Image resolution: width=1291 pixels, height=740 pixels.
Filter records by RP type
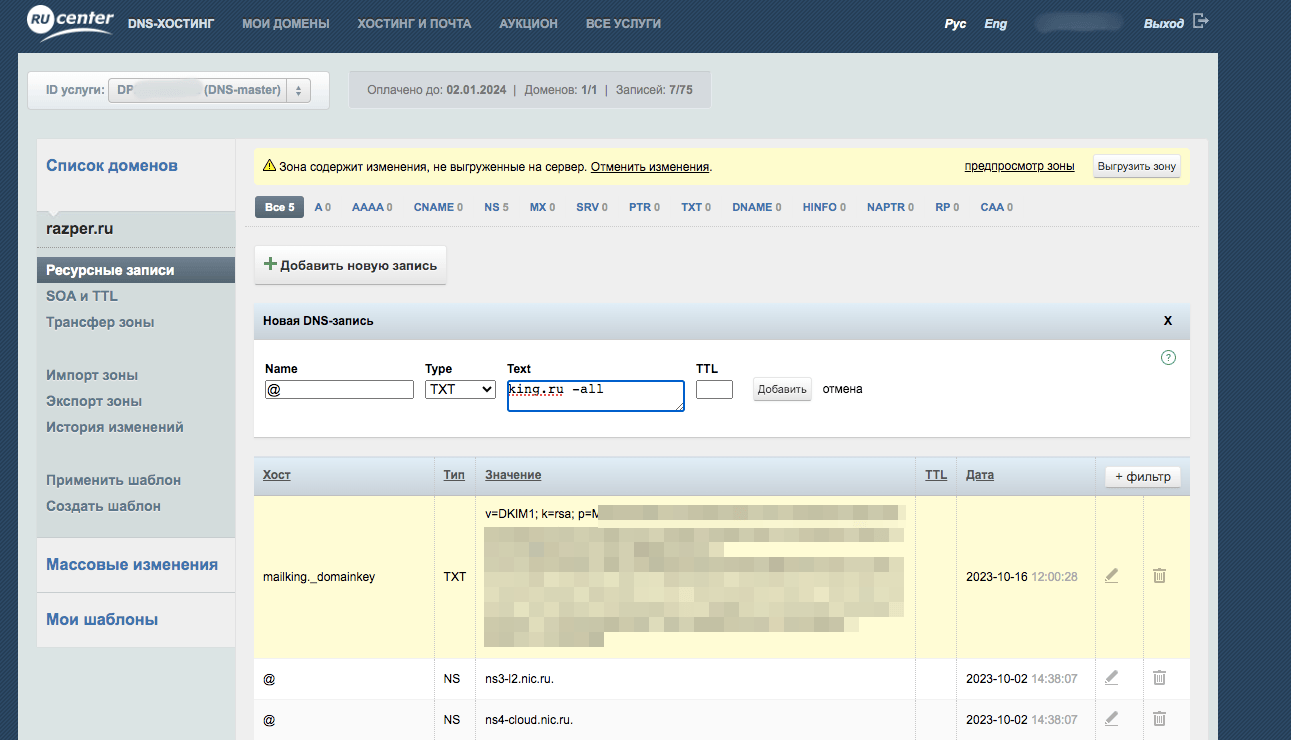coord(946,207)
